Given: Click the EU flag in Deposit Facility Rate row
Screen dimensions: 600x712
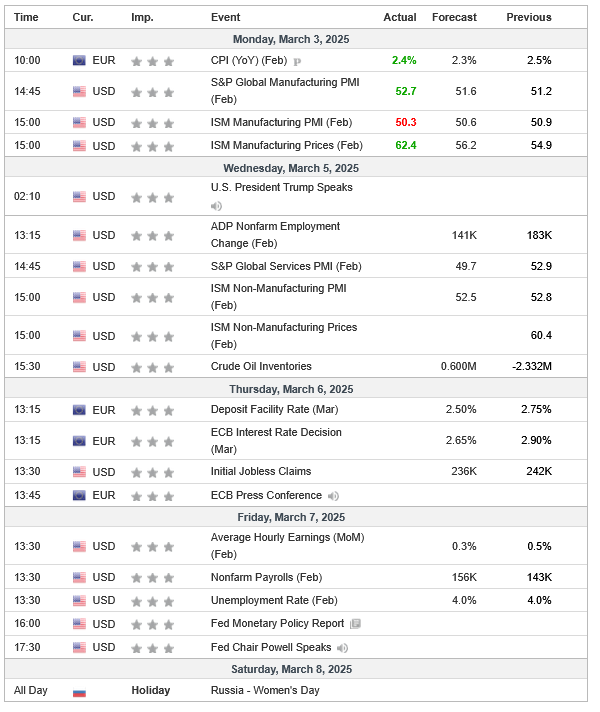Looking at the screenshot, I should coord(79,410).
